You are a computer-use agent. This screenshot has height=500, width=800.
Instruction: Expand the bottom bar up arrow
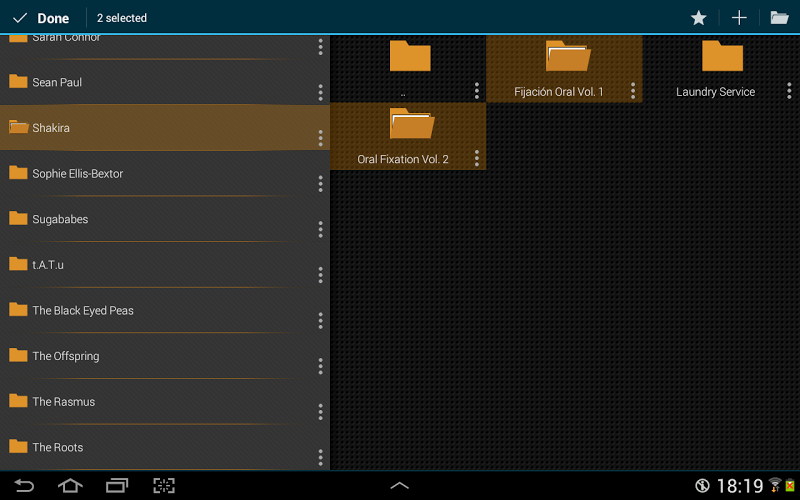pyautogui.click(x=399, y=485)
